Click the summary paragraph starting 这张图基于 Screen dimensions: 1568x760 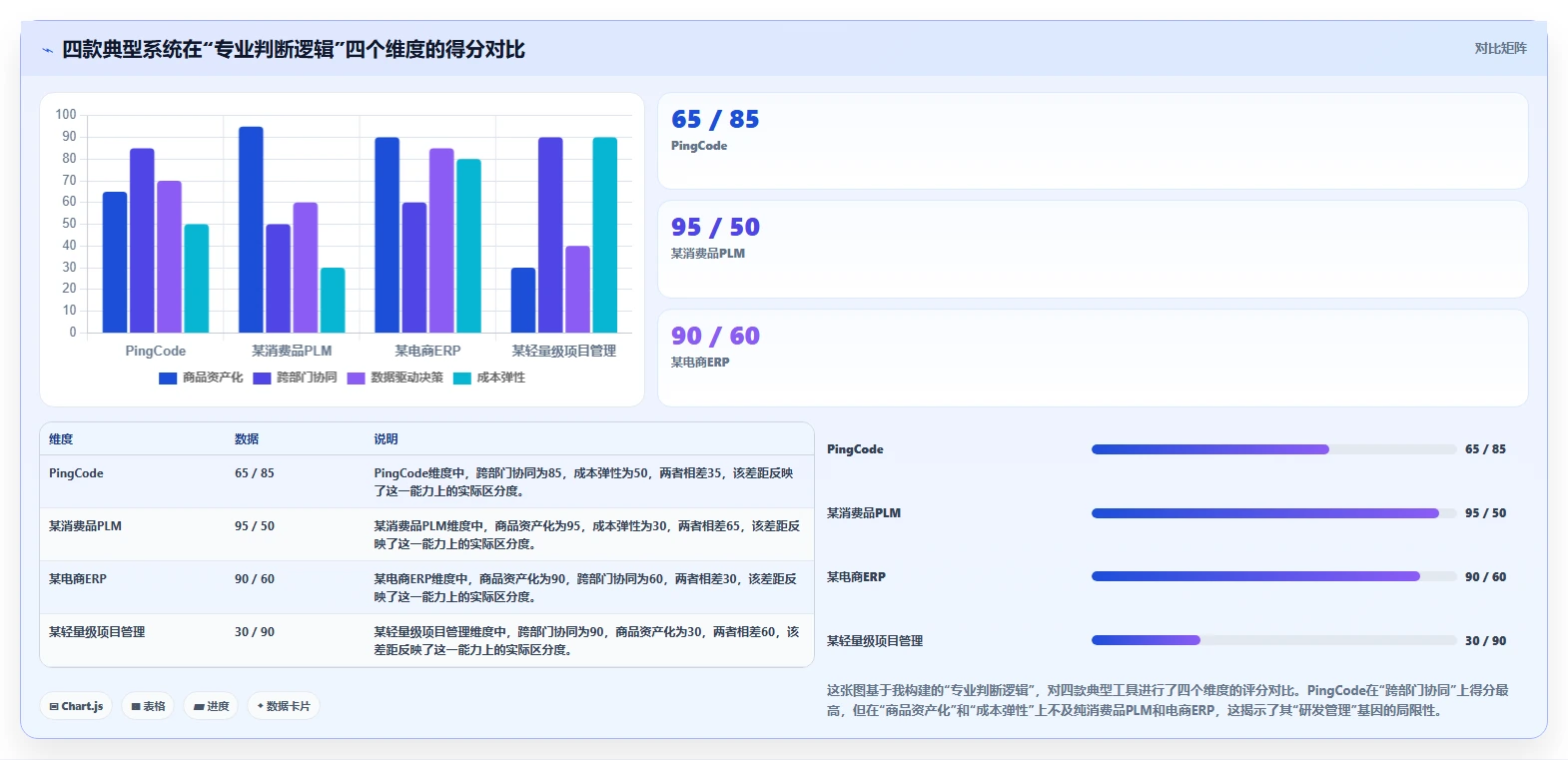pos(1168,700)
